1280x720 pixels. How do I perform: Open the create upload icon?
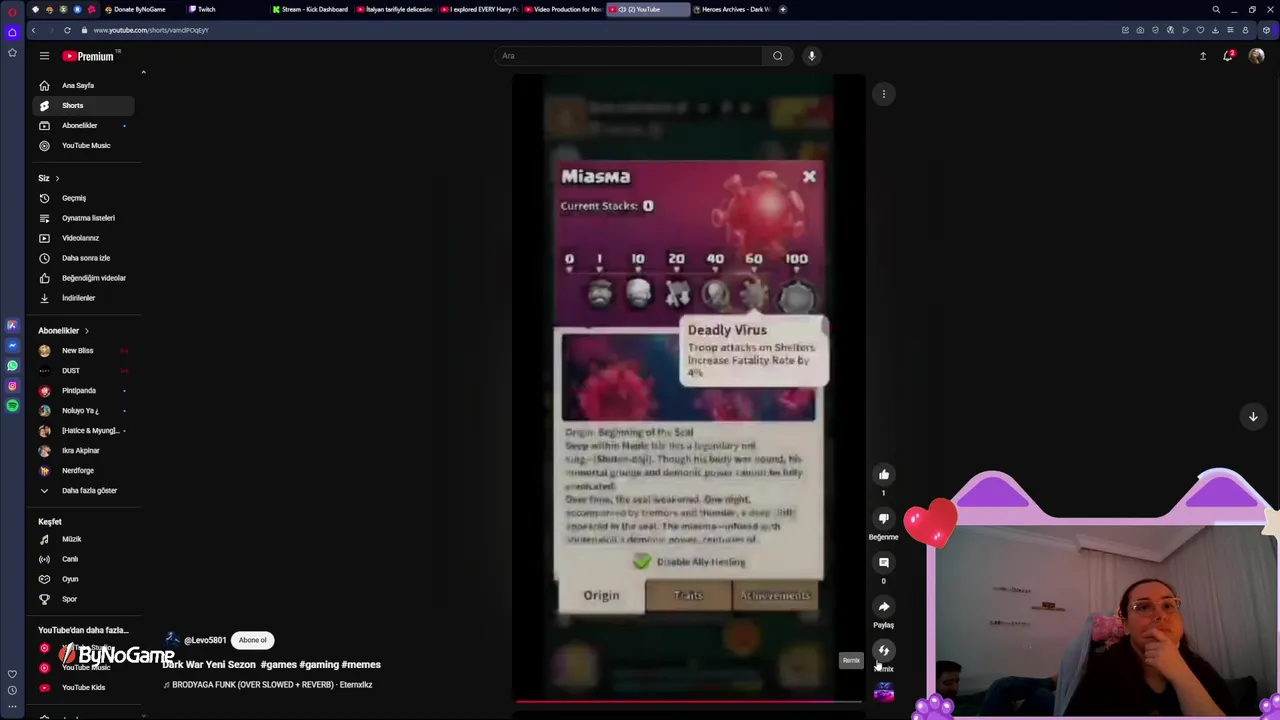(1203, 56)
